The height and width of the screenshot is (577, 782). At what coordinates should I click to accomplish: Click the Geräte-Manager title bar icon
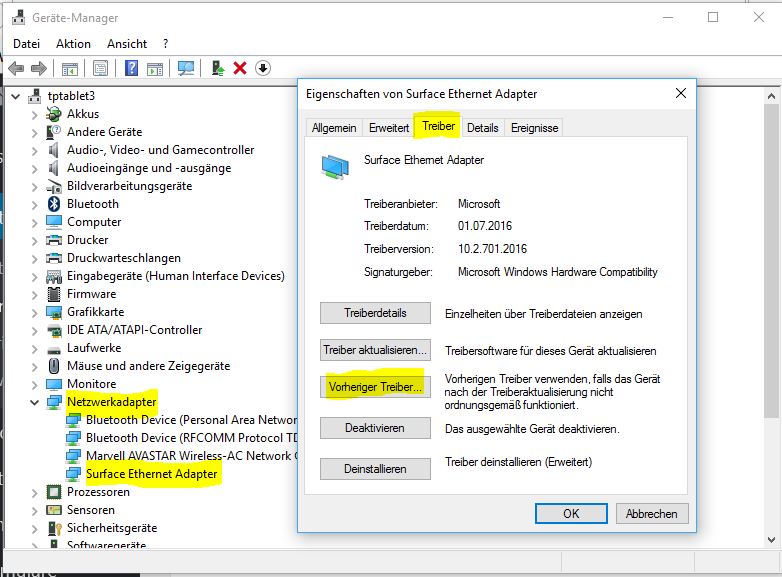(x=18, y=17)
